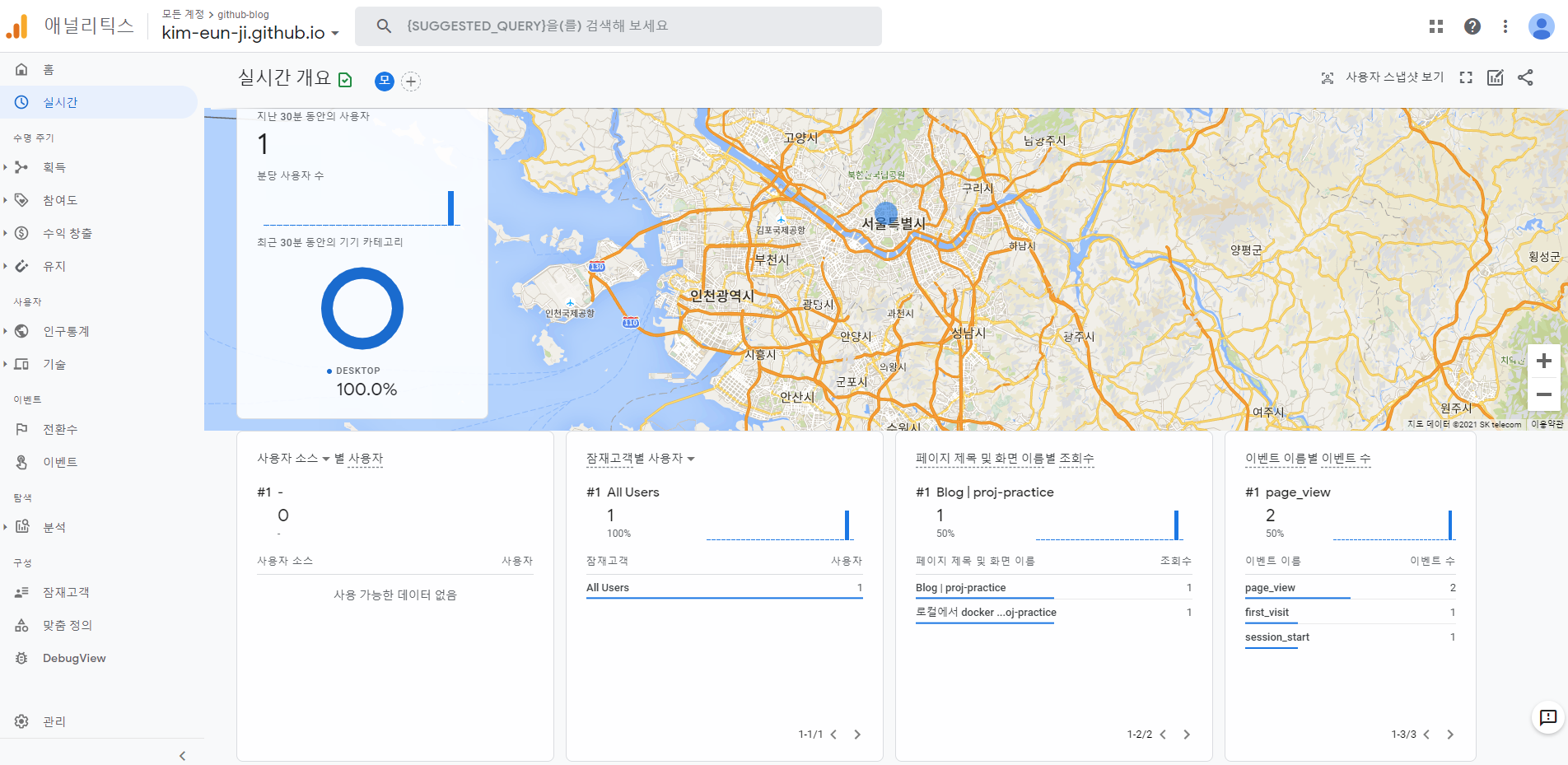Open Audiences in sidebar
This screenshot has height=765, width=1568.
click(99, 592)
